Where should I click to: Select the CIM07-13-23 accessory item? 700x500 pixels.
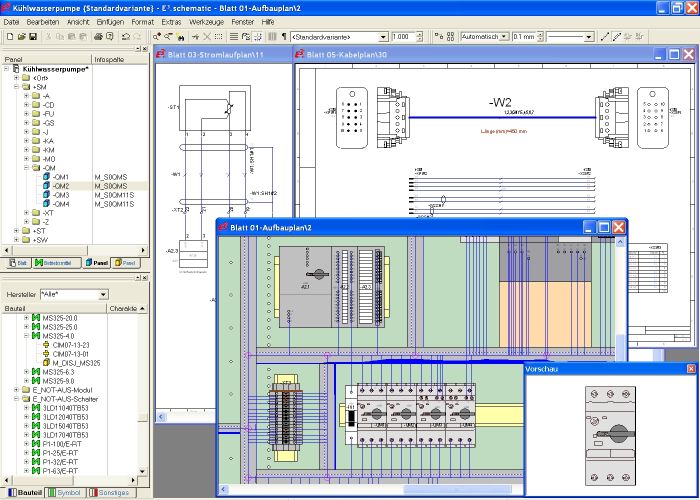(72, 345)
